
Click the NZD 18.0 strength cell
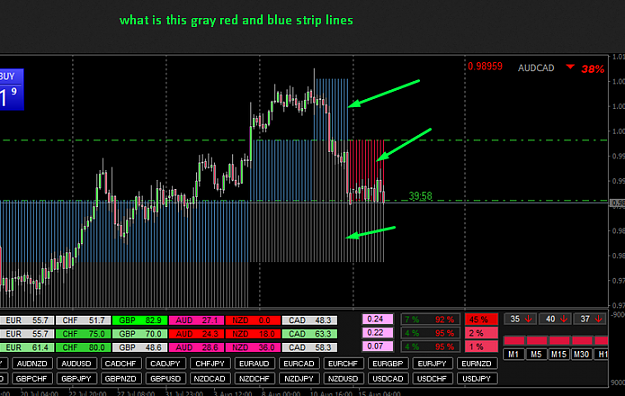(x=253, y=334)
